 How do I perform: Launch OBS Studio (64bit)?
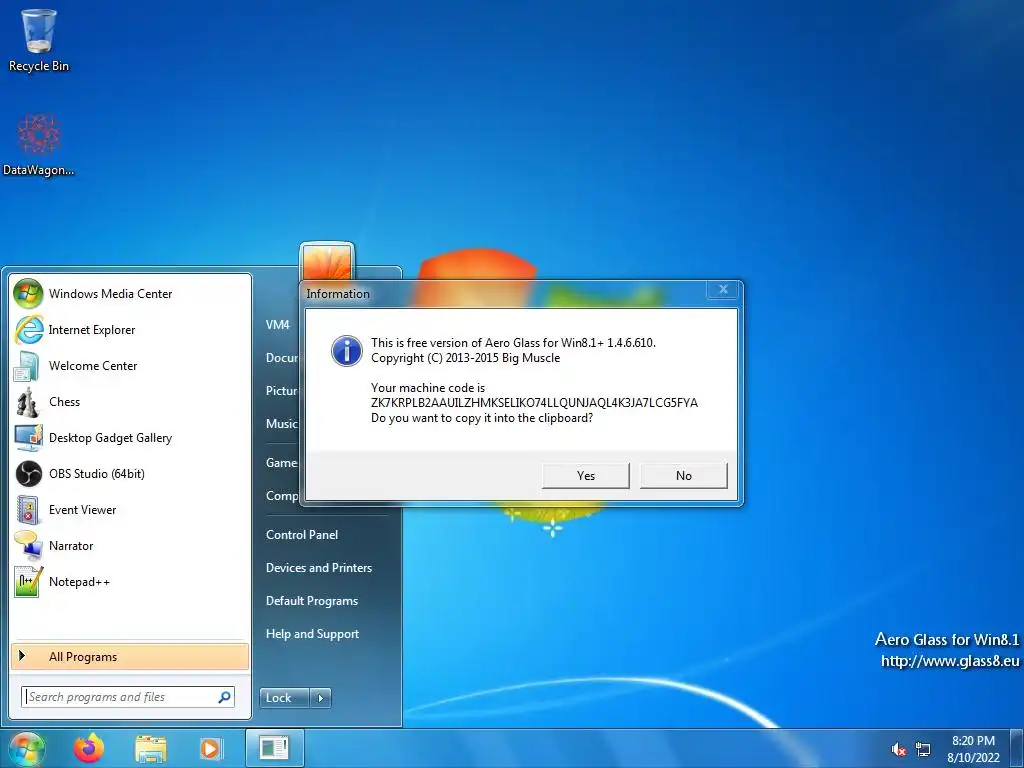[129, 473]
